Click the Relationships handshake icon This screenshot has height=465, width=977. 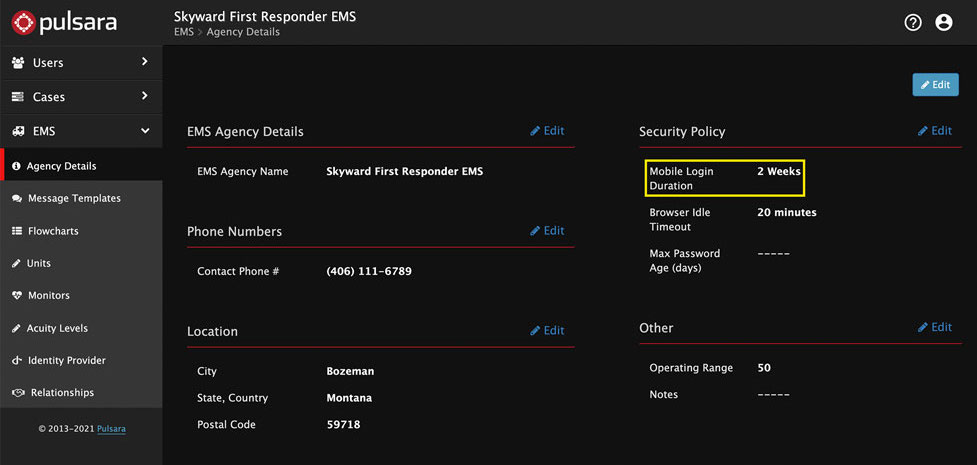[17, 393]
